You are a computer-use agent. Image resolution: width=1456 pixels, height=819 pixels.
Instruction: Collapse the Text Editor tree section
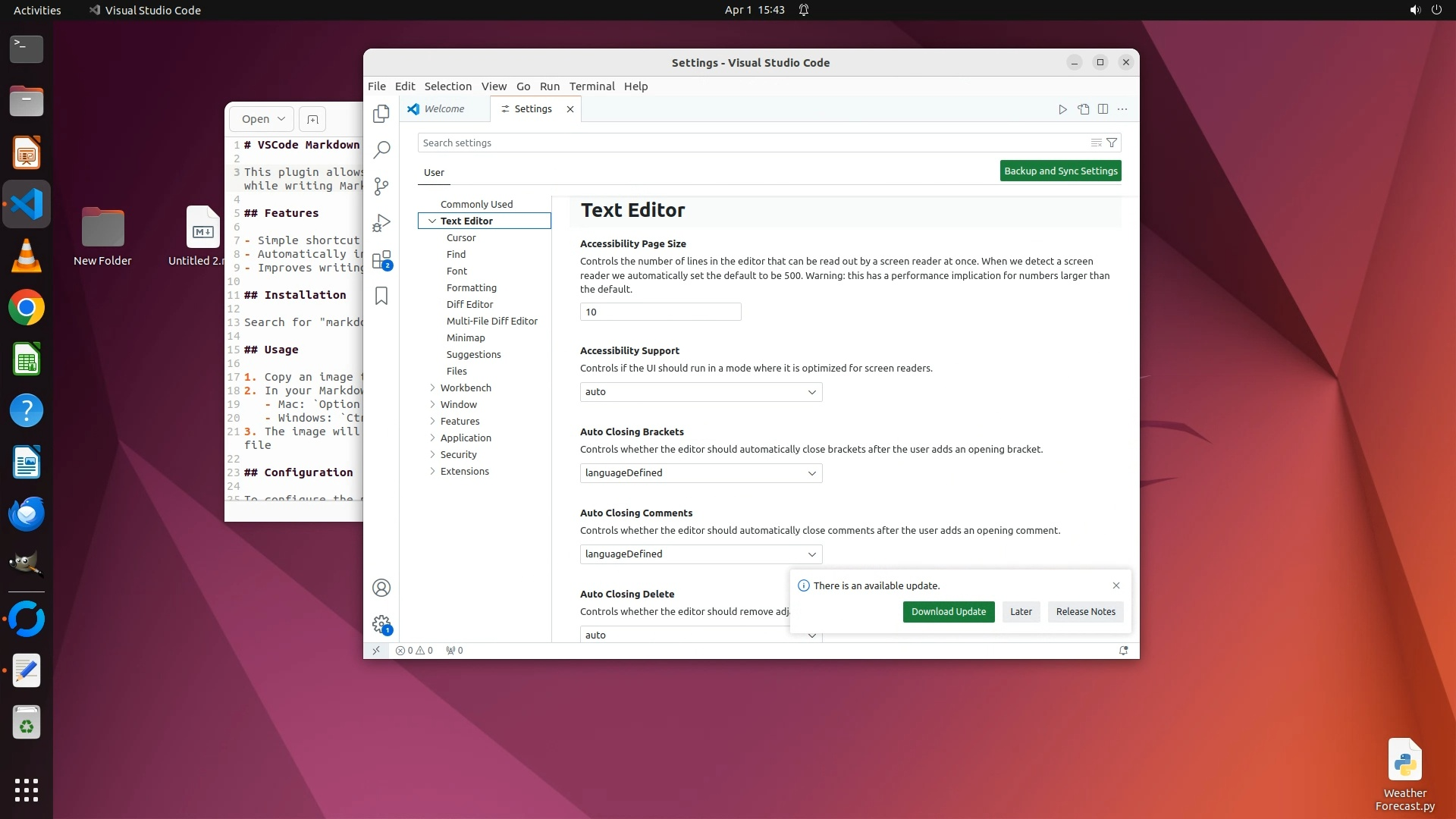(432, 221)
